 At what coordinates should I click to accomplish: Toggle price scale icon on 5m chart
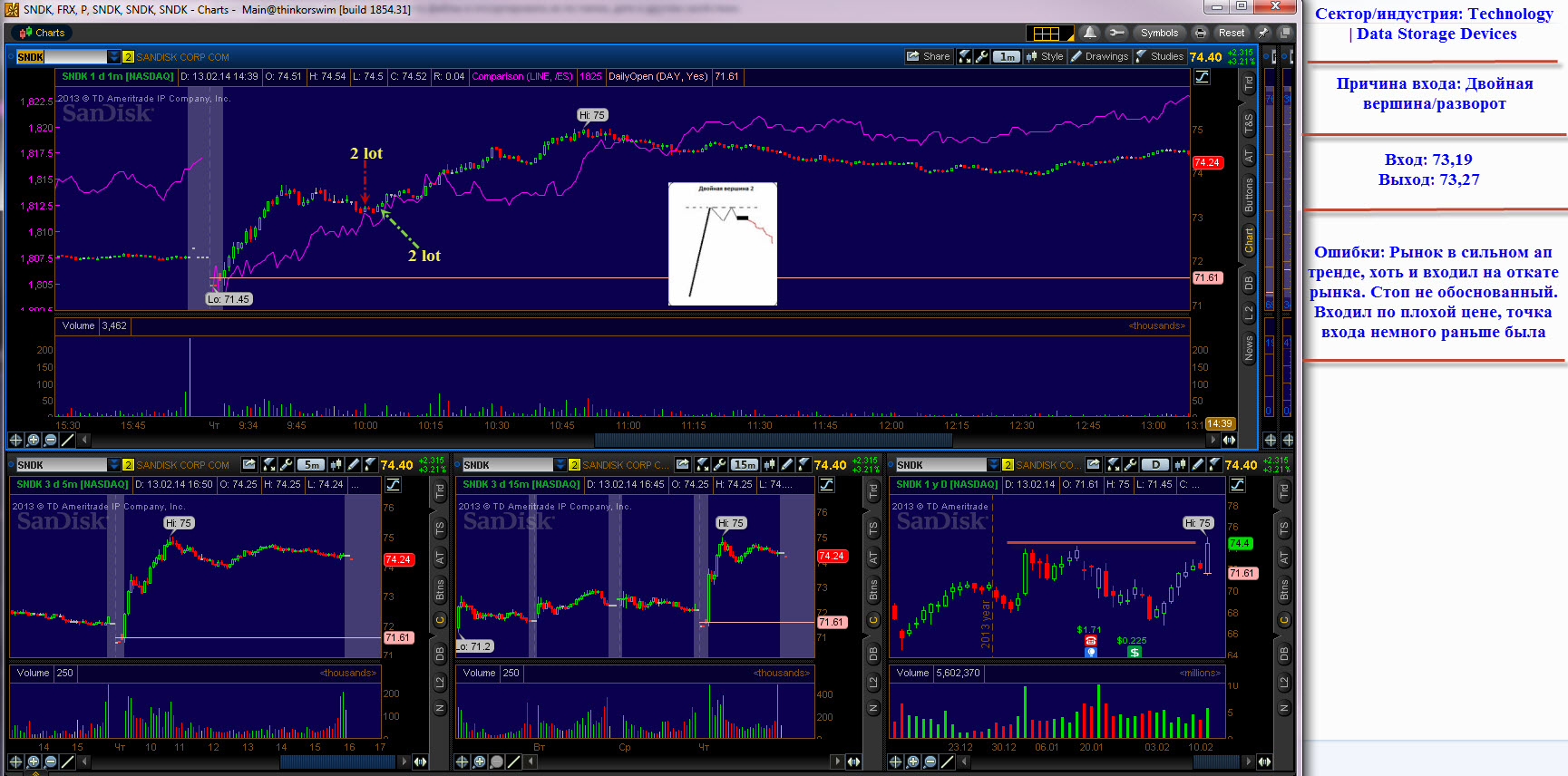click(x=393, y=485)
